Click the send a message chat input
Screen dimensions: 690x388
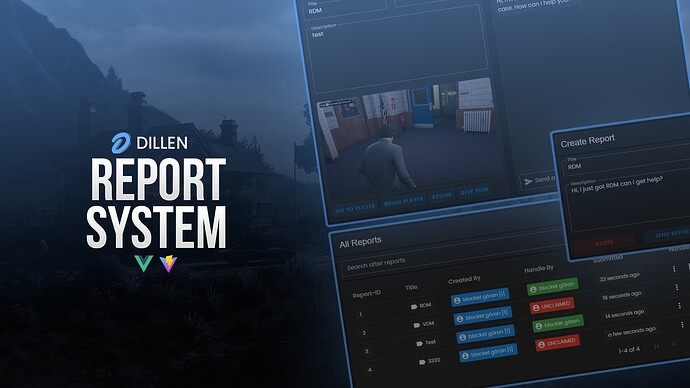(x=538, y=180)
